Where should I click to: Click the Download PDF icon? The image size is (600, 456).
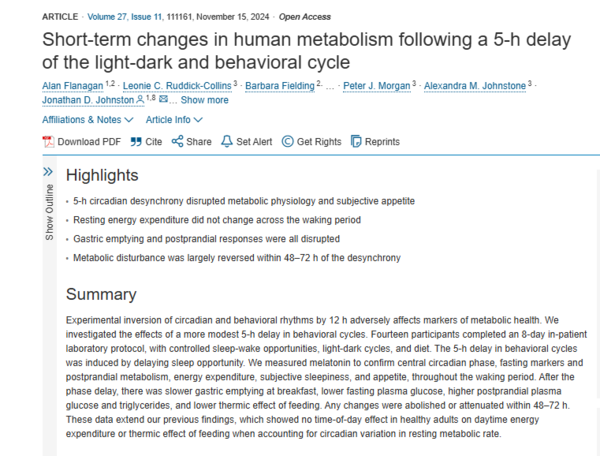click(x=49, y=142)
